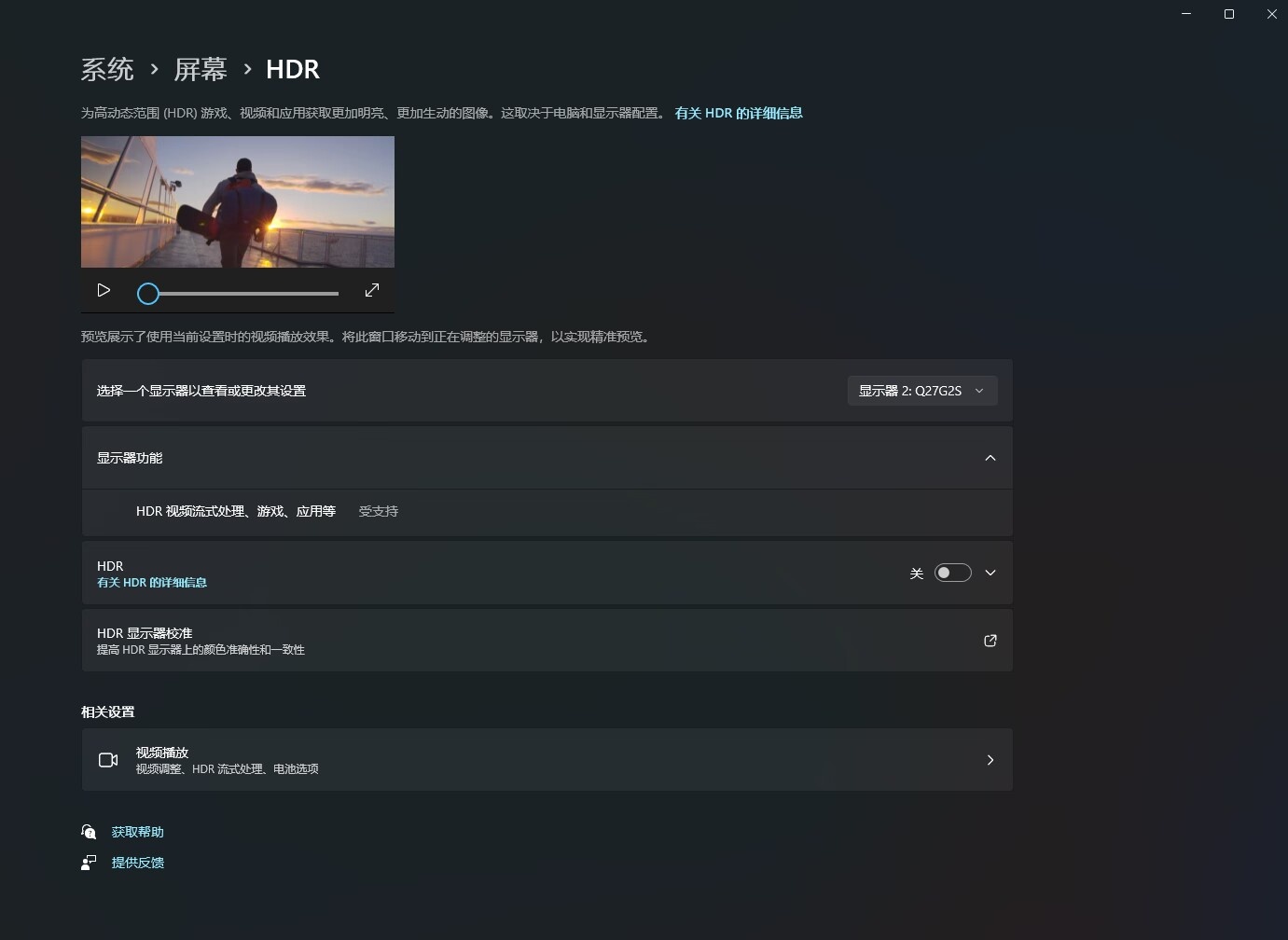Click the 视频播放 camera icon

(108, 760)
